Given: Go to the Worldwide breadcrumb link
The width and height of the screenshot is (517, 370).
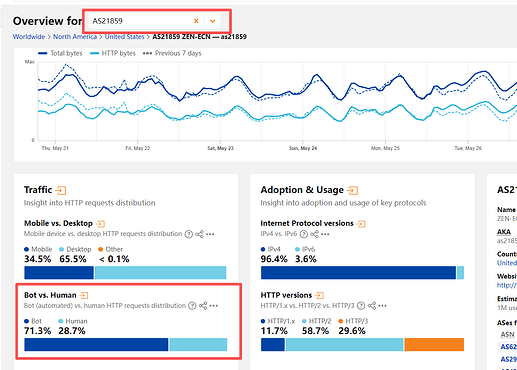Looking at the screenshot, I should (29, 37).
